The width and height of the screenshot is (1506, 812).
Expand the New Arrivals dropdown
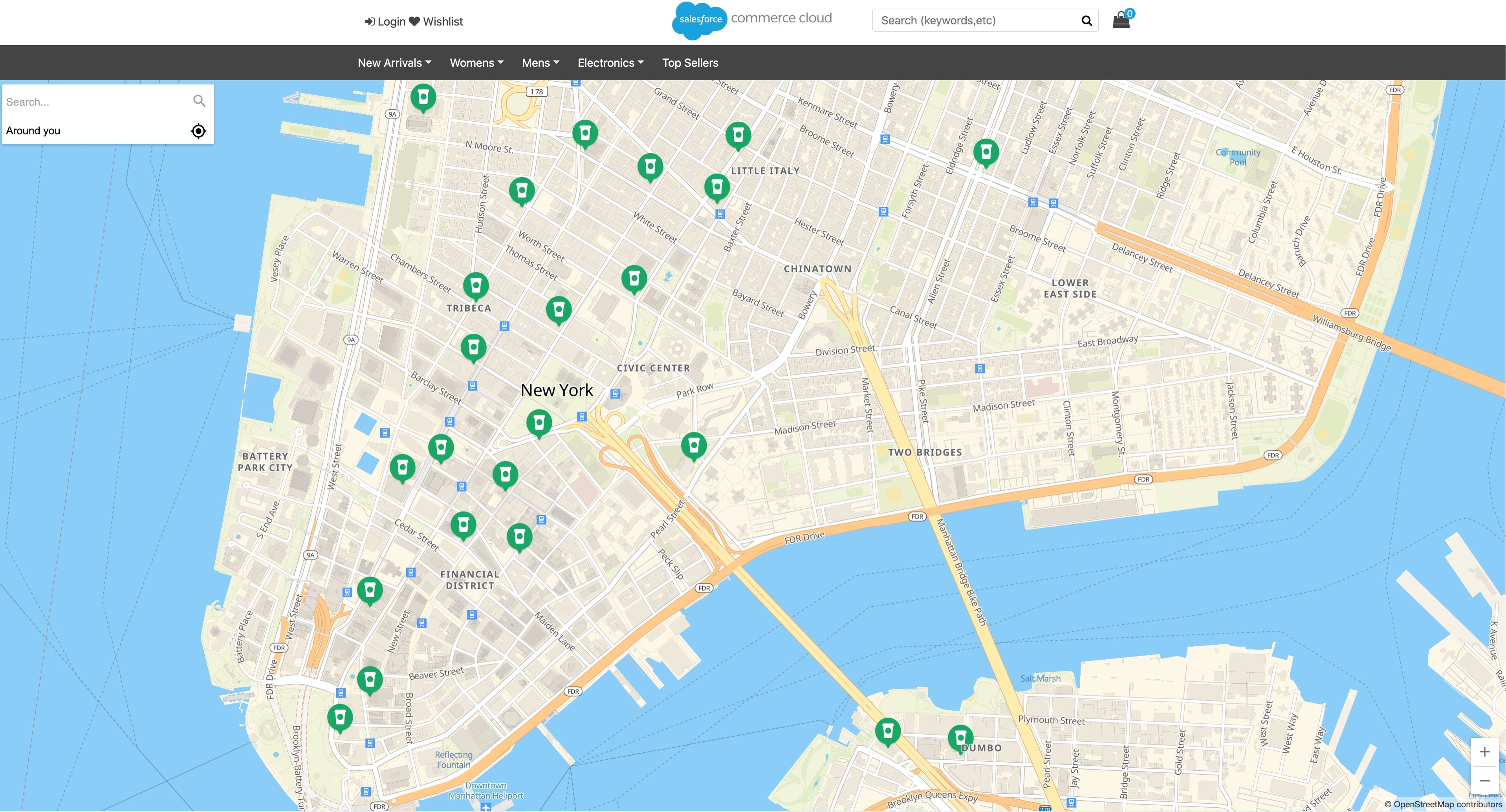point(394,62)
